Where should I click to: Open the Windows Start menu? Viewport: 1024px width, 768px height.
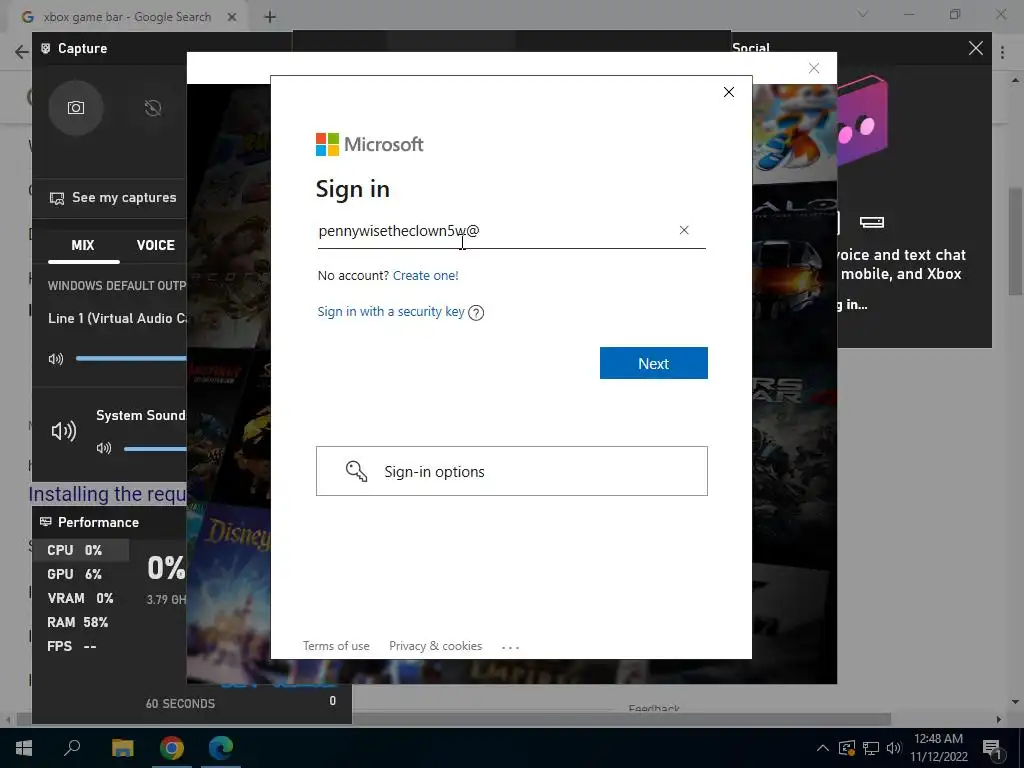[24, 748]
